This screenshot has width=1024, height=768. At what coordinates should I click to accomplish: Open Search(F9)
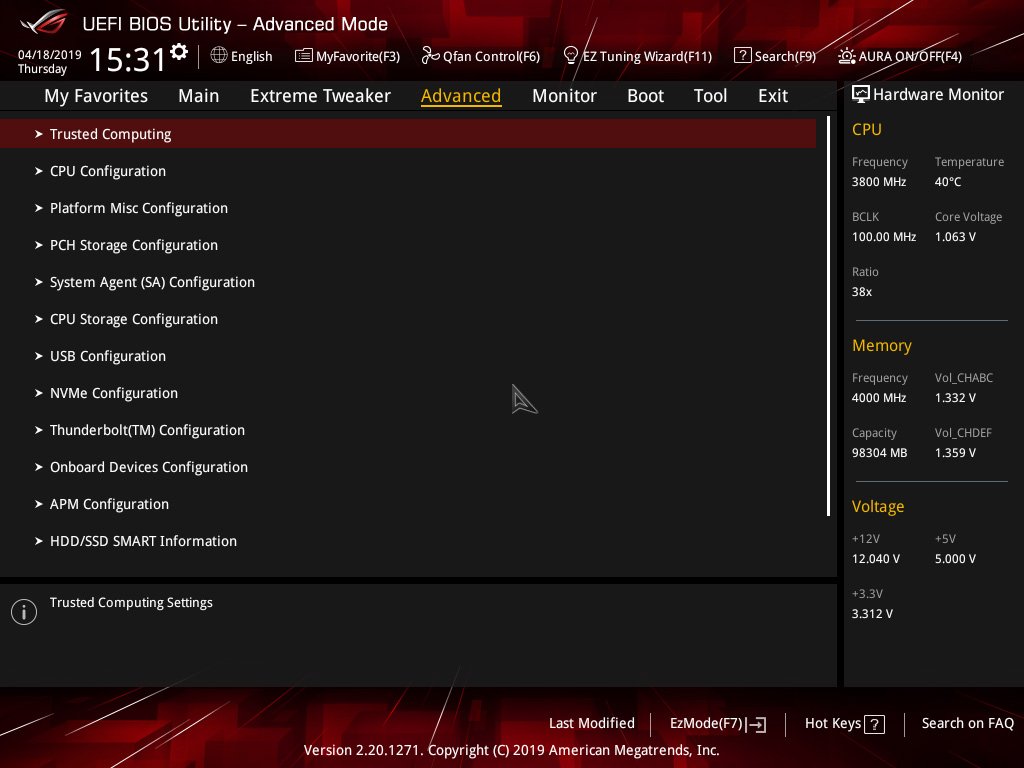[775, 56]
